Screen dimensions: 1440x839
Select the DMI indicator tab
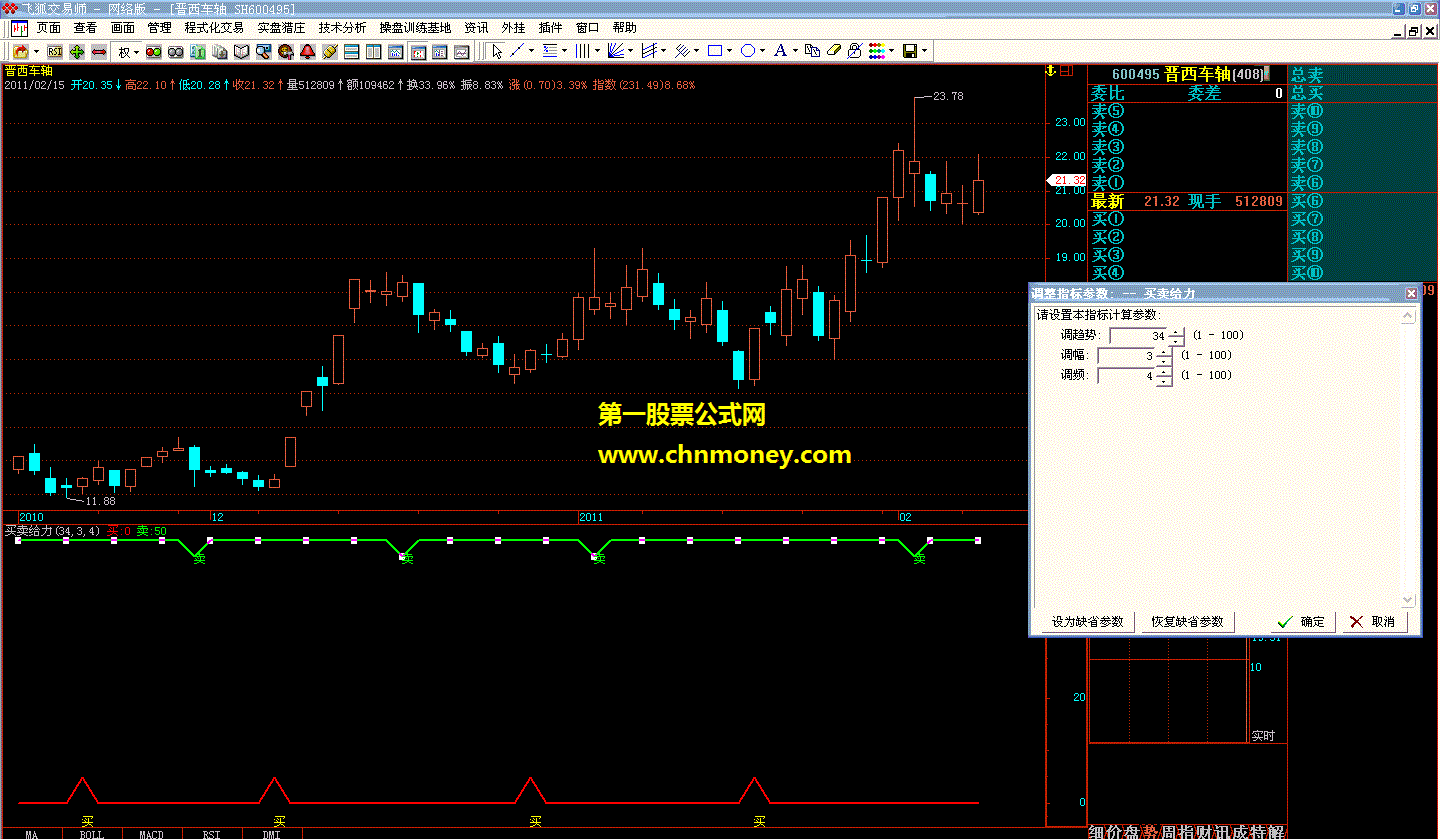[x=271, y=834]
